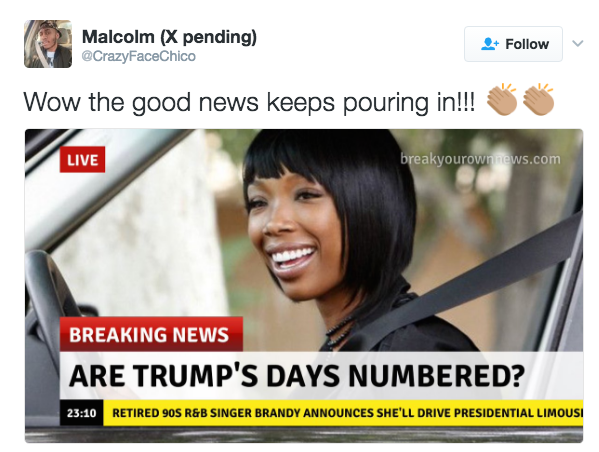Click the ARE TRUMP'S DAYS NUMBERED headline
This screenshot has height=452, width=599.
click(x=297, y=376)
